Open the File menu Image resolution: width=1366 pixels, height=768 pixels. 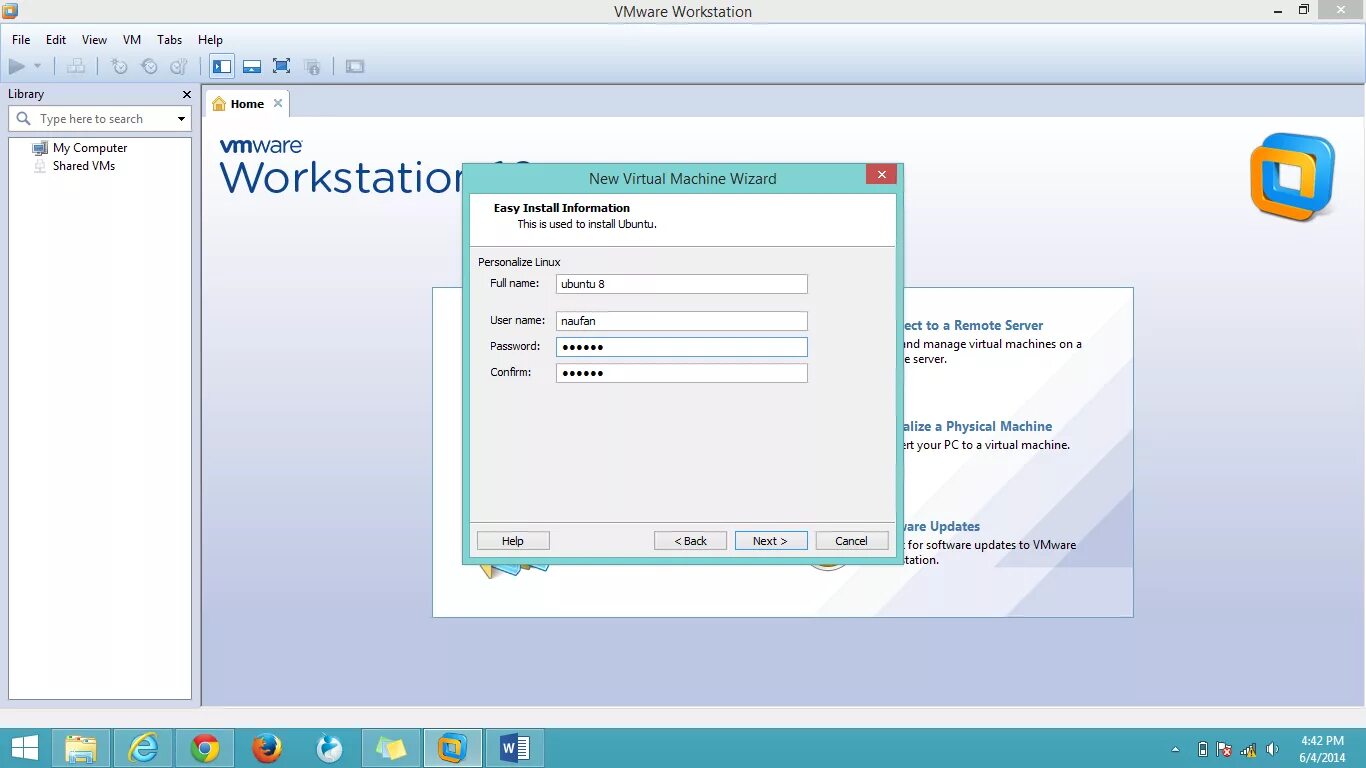tap(21, 40)
